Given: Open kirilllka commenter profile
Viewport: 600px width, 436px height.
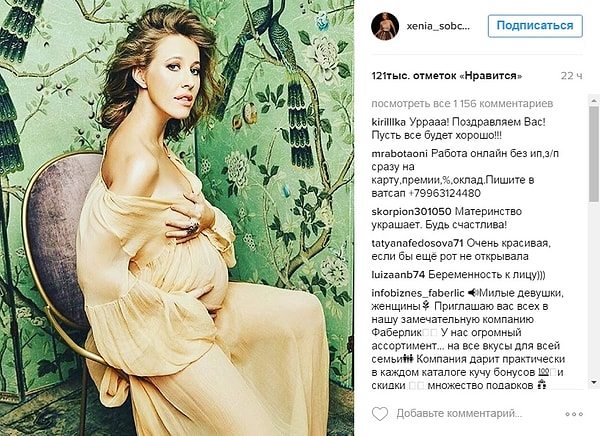Looking at the screenshot, I should click(x=388, y=122).
